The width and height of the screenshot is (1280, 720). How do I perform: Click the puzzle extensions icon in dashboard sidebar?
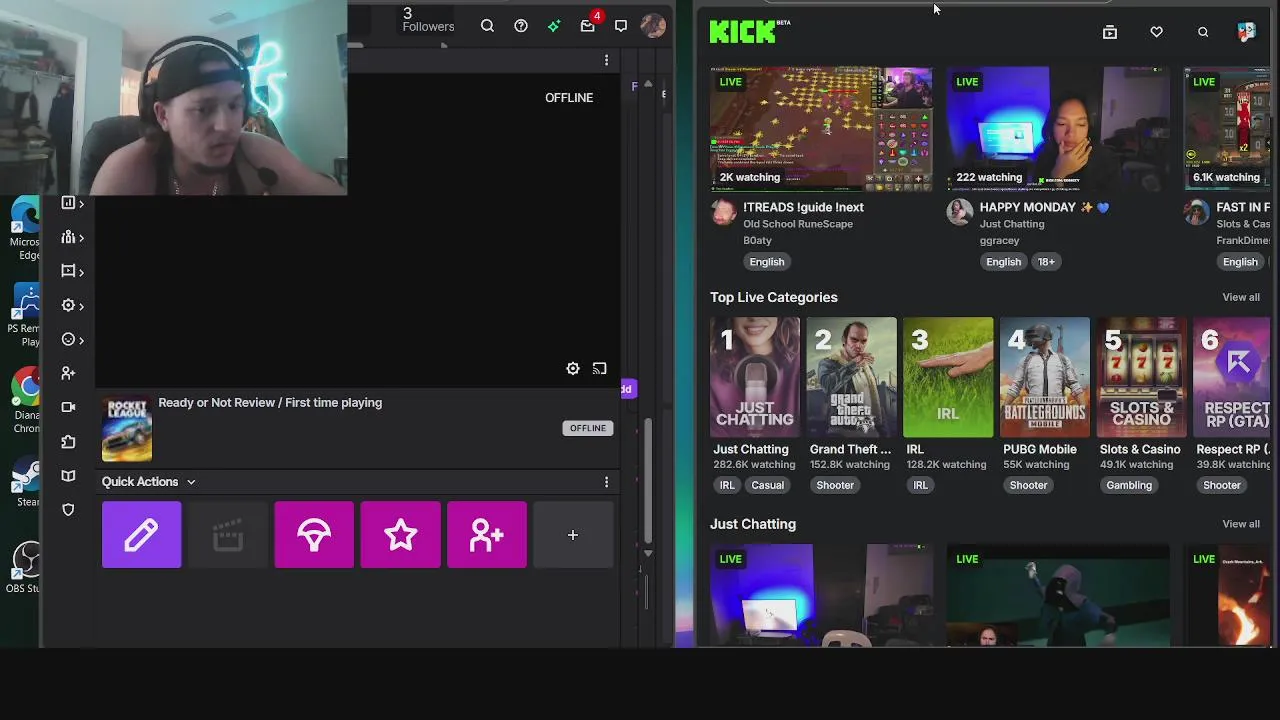(68, 441)
